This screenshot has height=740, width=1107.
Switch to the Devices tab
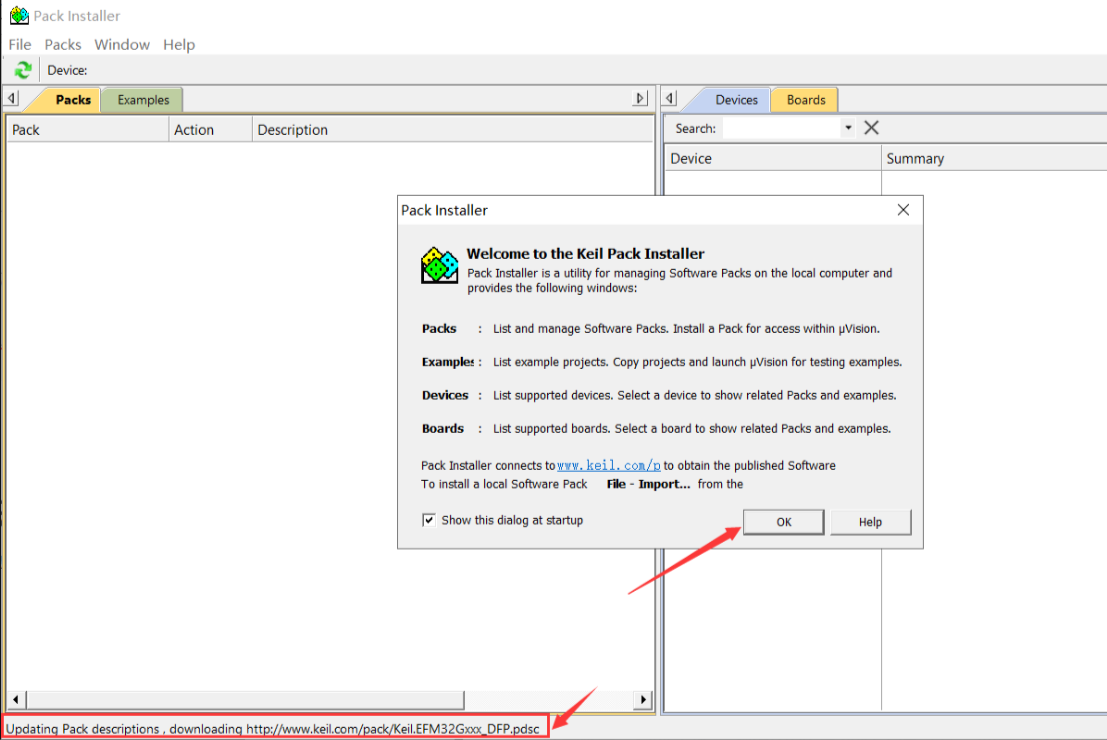[x=736, y=100]
